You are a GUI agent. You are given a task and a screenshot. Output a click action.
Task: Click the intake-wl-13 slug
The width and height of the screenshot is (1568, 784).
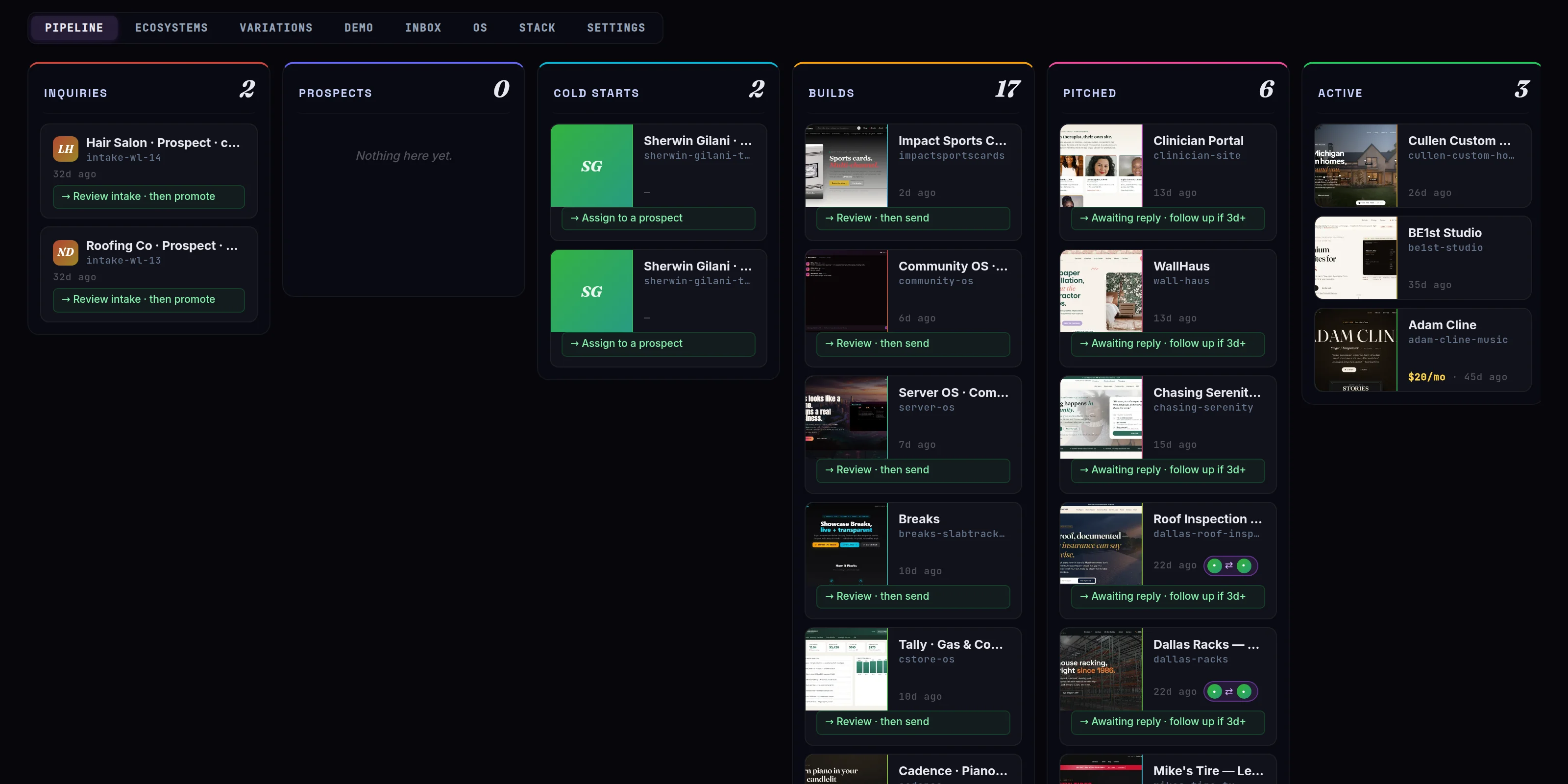pos(123,261)
